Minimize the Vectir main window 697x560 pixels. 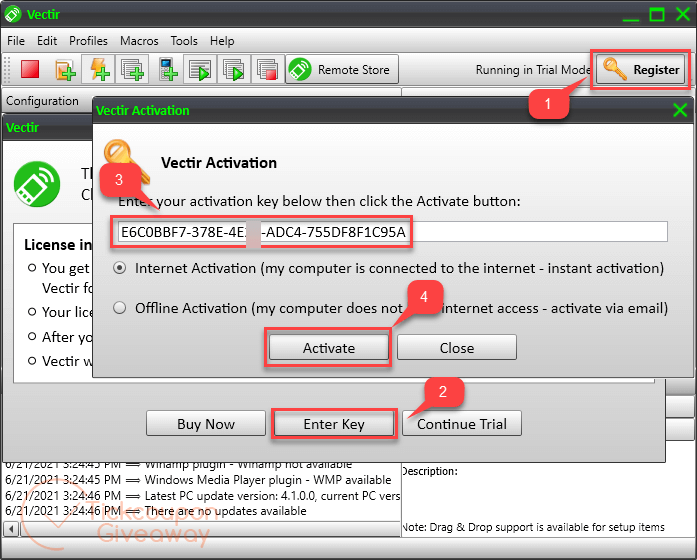coord(630,18)
